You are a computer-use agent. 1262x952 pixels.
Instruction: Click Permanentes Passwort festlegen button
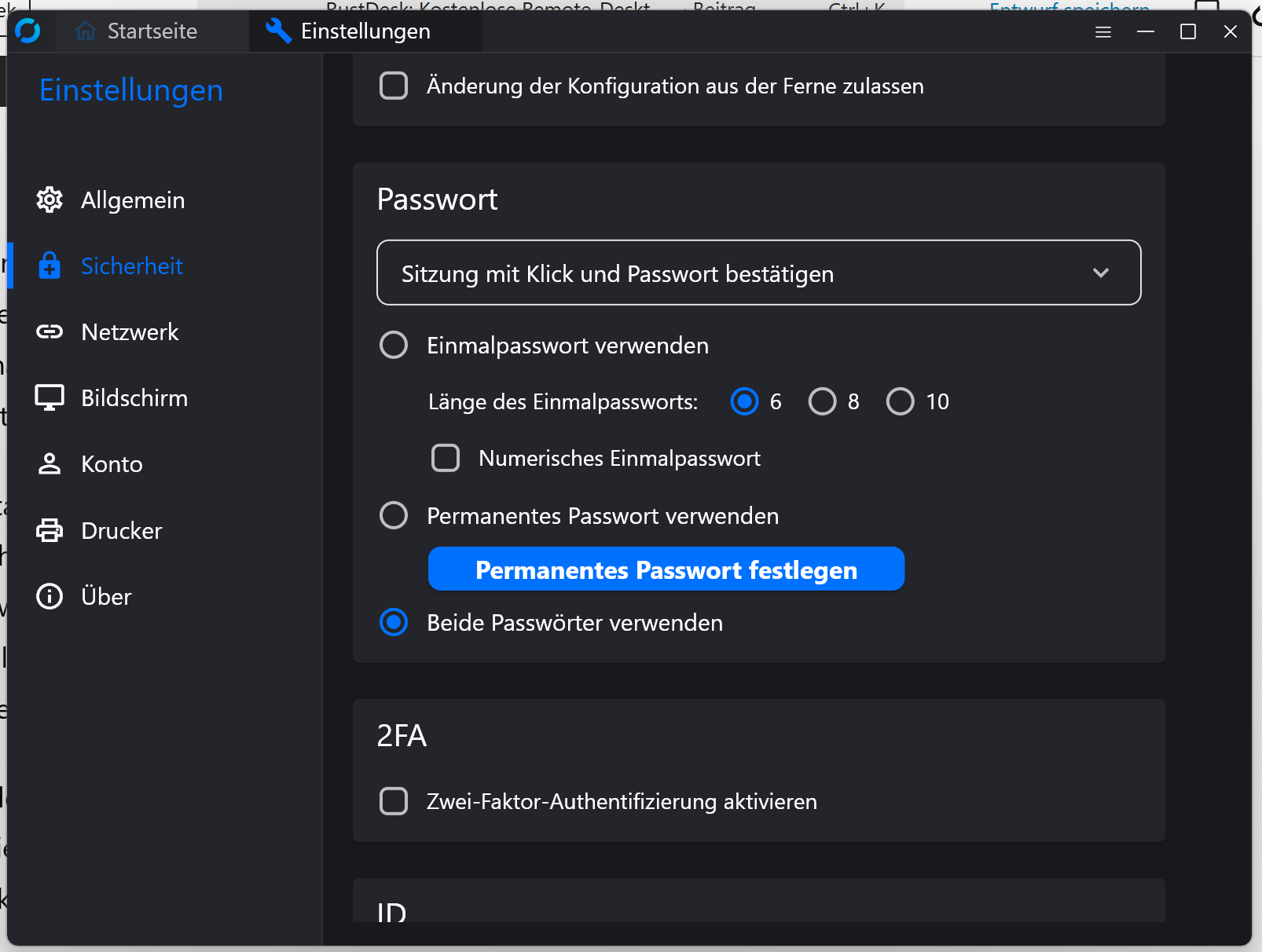click(666, 569)
